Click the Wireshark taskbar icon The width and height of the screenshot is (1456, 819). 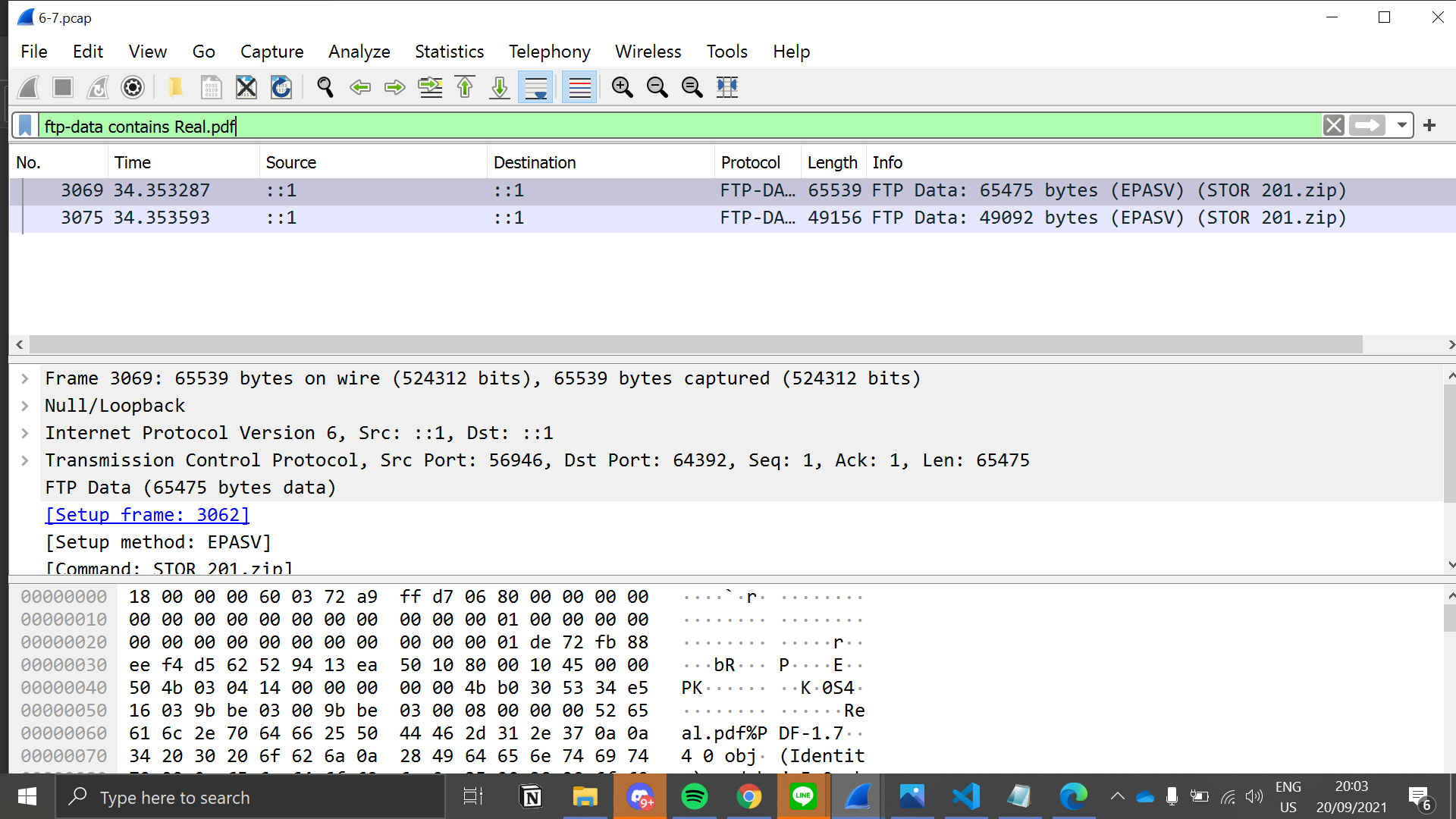[856, 797]
